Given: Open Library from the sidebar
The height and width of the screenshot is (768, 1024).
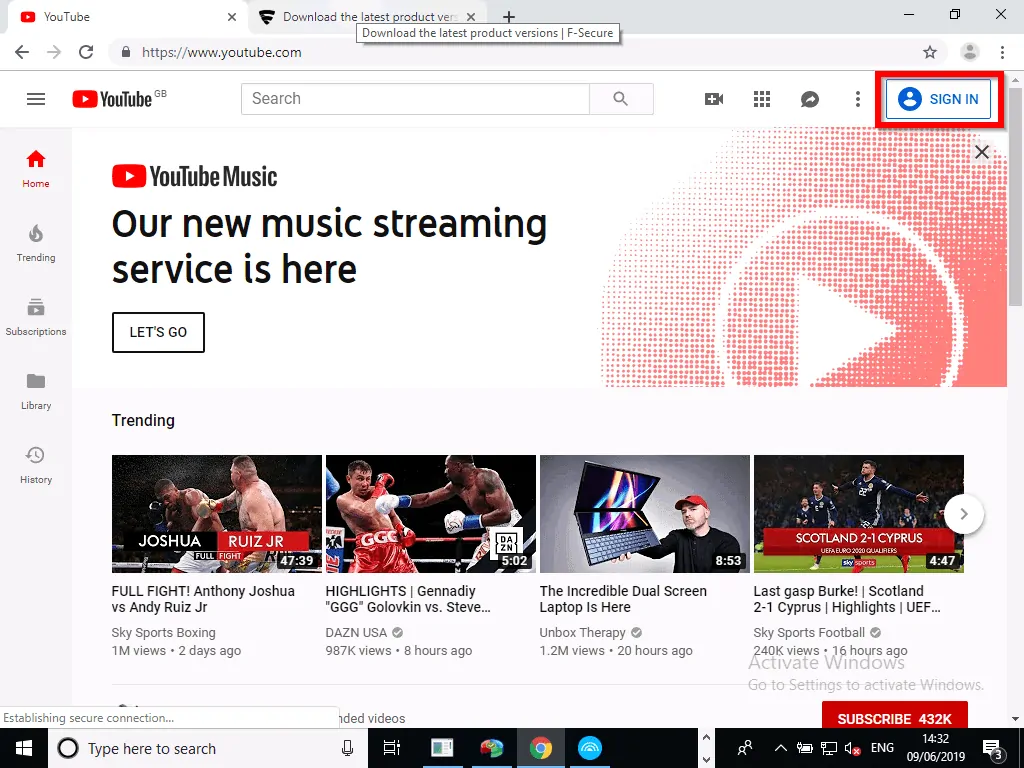Looking at the screenshot, I should click(36, 388).
